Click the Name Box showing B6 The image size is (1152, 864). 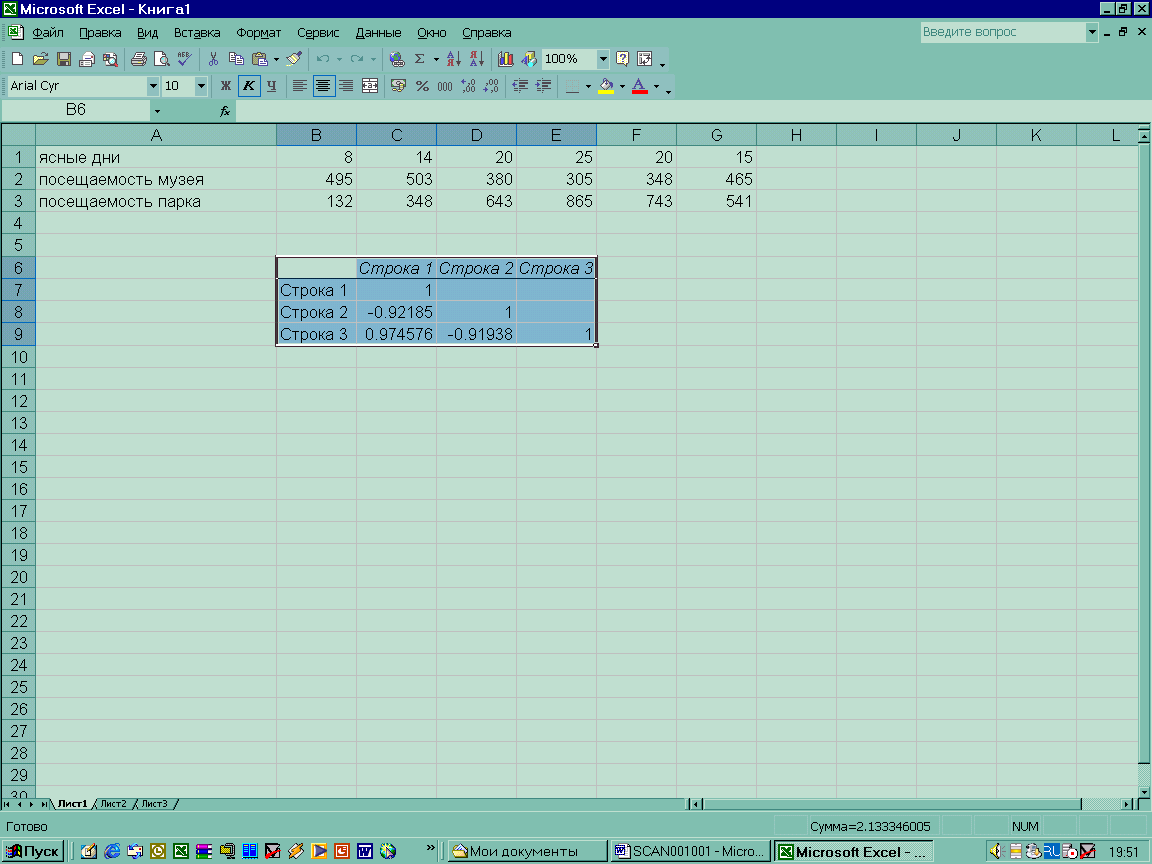coord(76,110)
